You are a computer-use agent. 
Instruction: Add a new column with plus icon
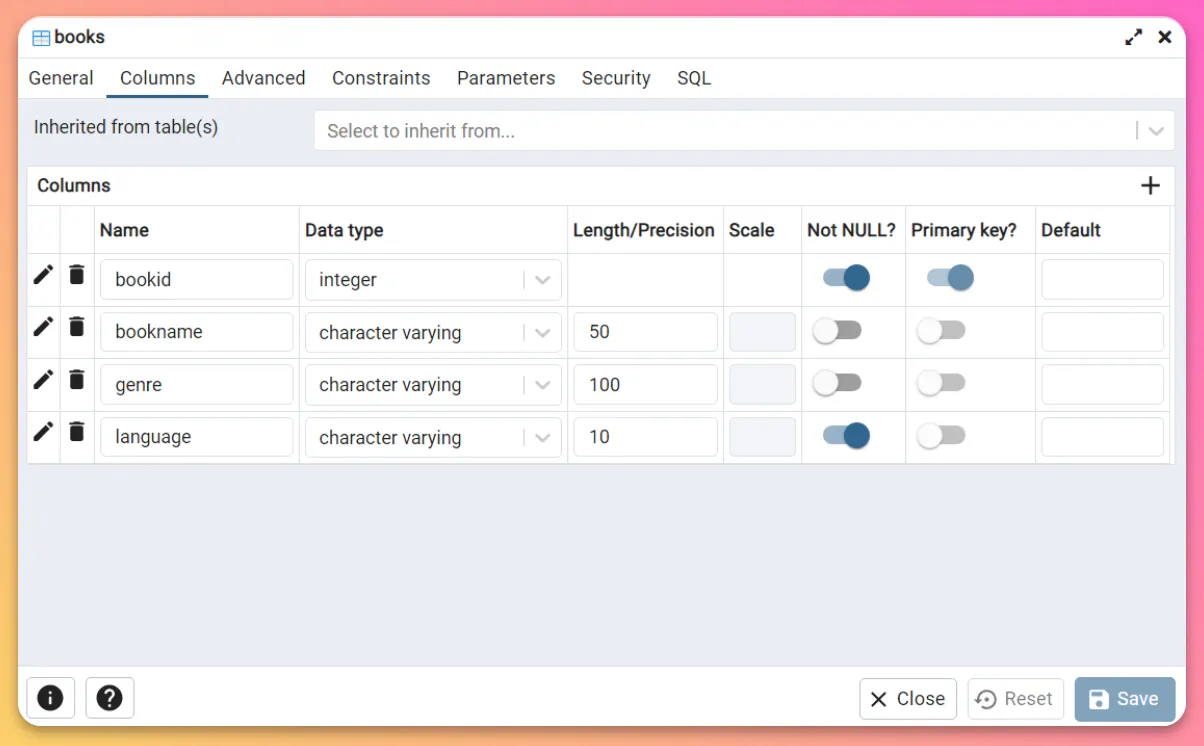(x=1150, y=186)
